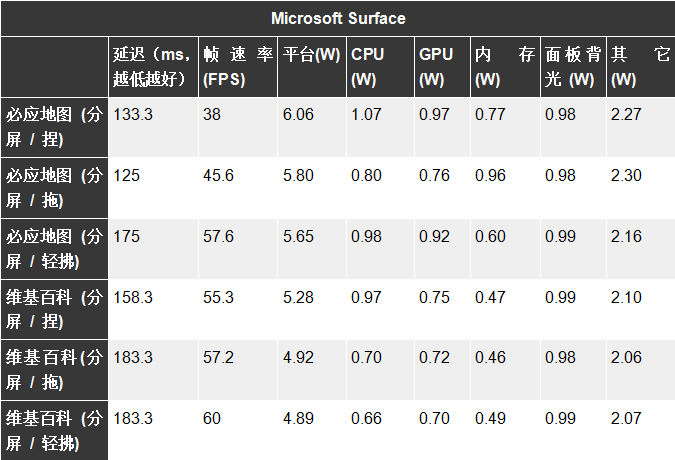Select the 必应地图 (分屏 / 捏) row label
The width and height of the screenshot is (675, 460).
click(54, 126)
